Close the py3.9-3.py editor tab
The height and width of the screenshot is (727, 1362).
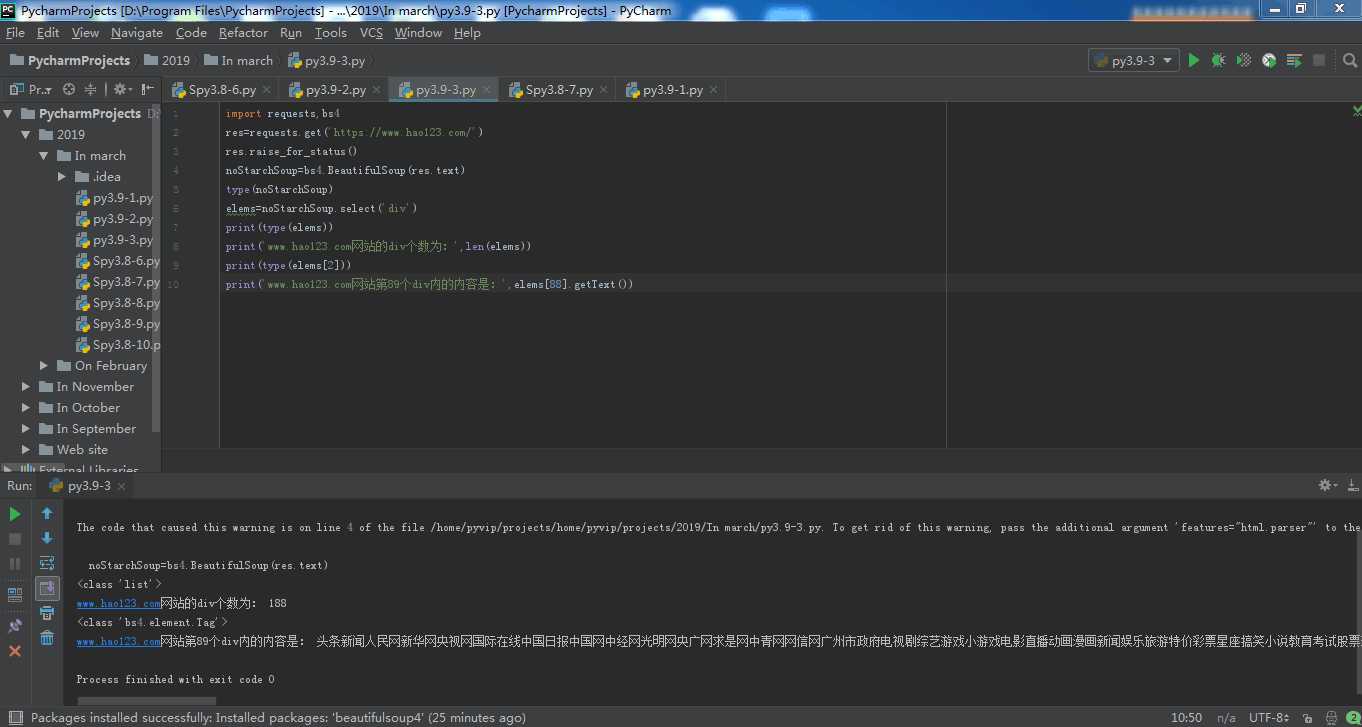click(x=488, y=90)
